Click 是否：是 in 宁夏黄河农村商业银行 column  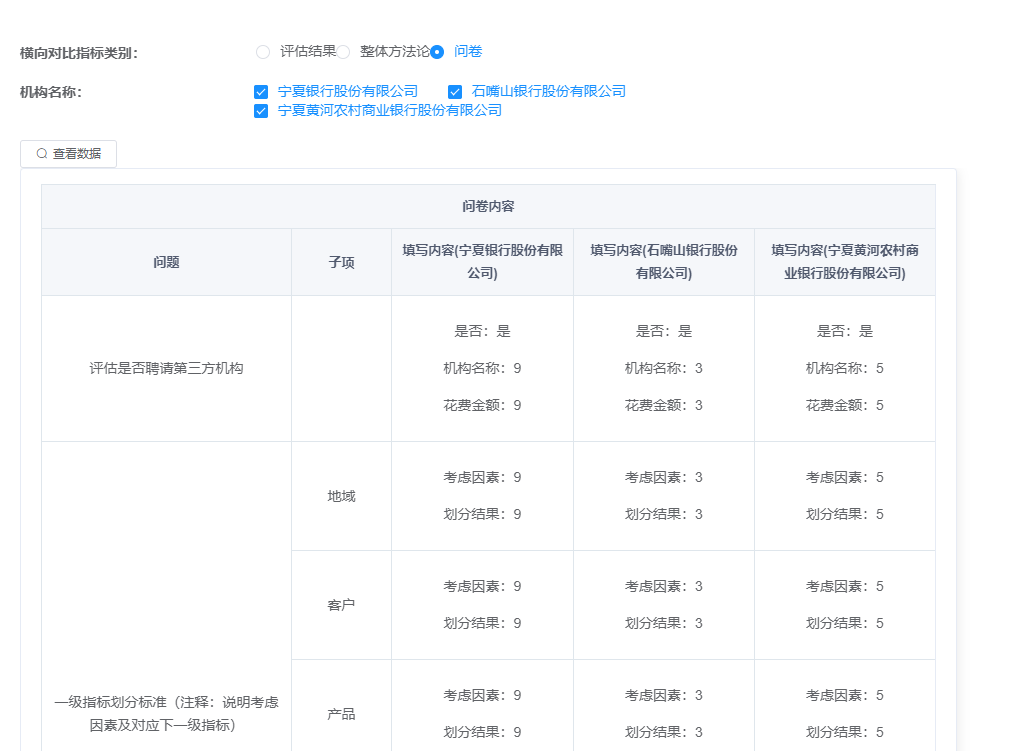pyautogui.click(x=845, y=332)
